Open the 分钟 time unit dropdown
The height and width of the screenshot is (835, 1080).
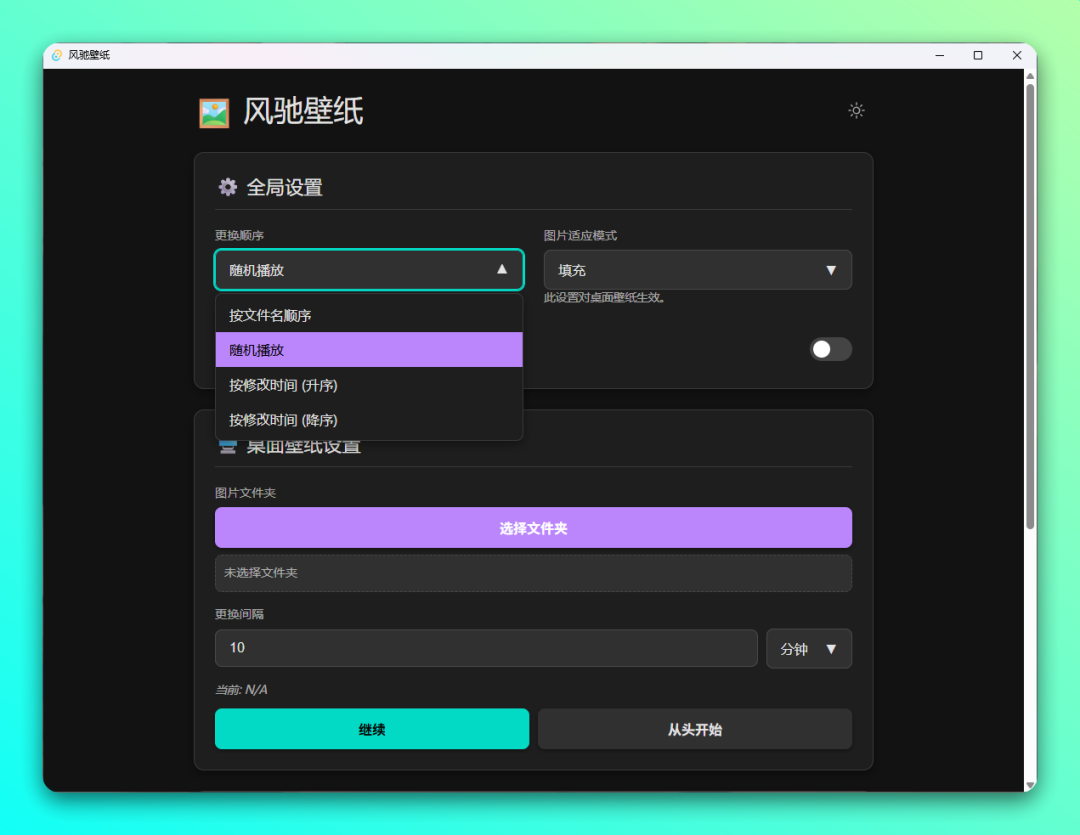click(808, 648)
